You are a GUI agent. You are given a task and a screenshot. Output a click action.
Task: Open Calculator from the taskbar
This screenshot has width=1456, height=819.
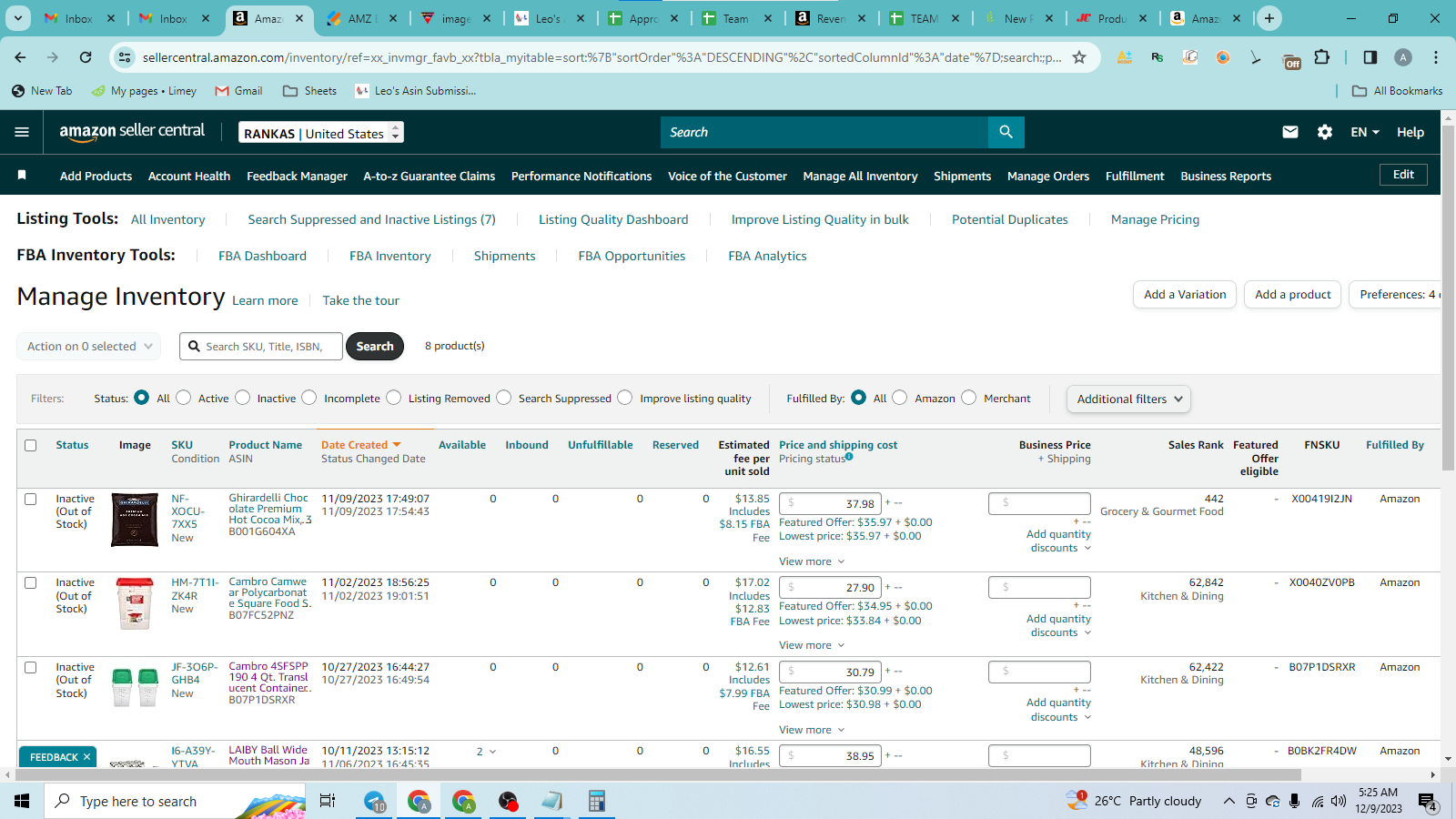tap(597, 801)
